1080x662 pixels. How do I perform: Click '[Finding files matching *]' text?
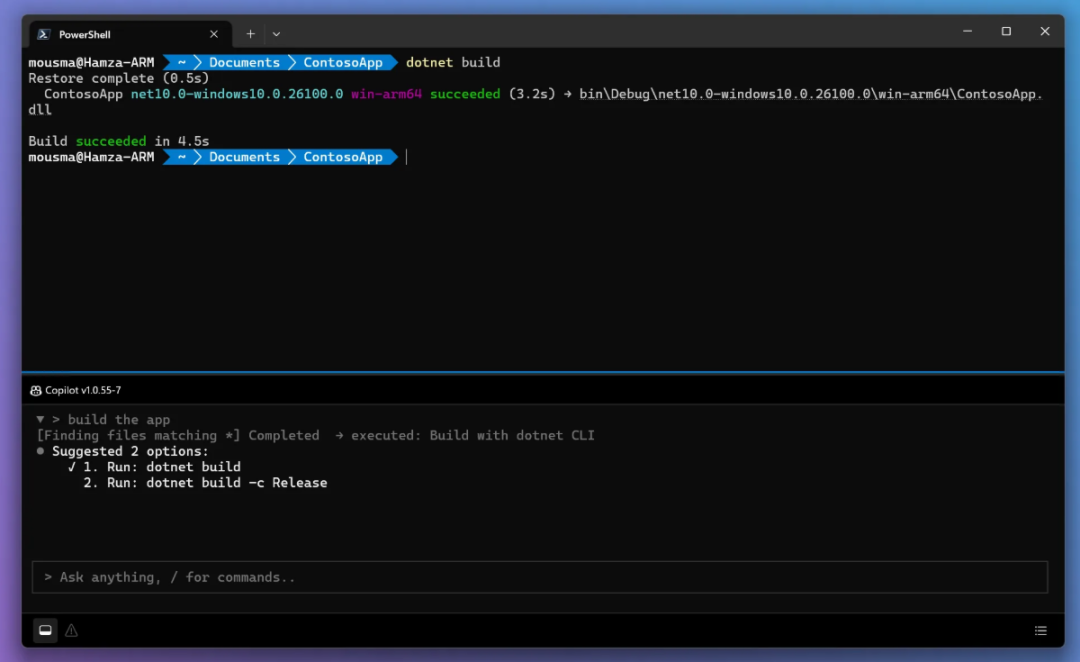(138, 435)
